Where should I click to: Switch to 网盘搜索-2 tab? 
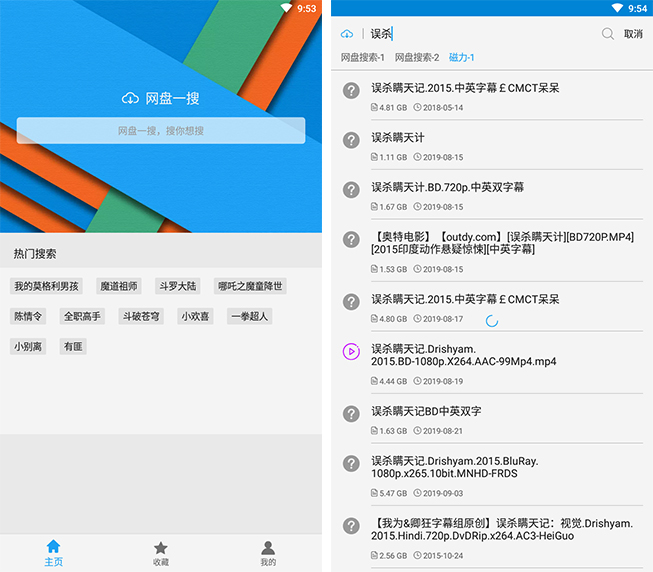(417, 58)
